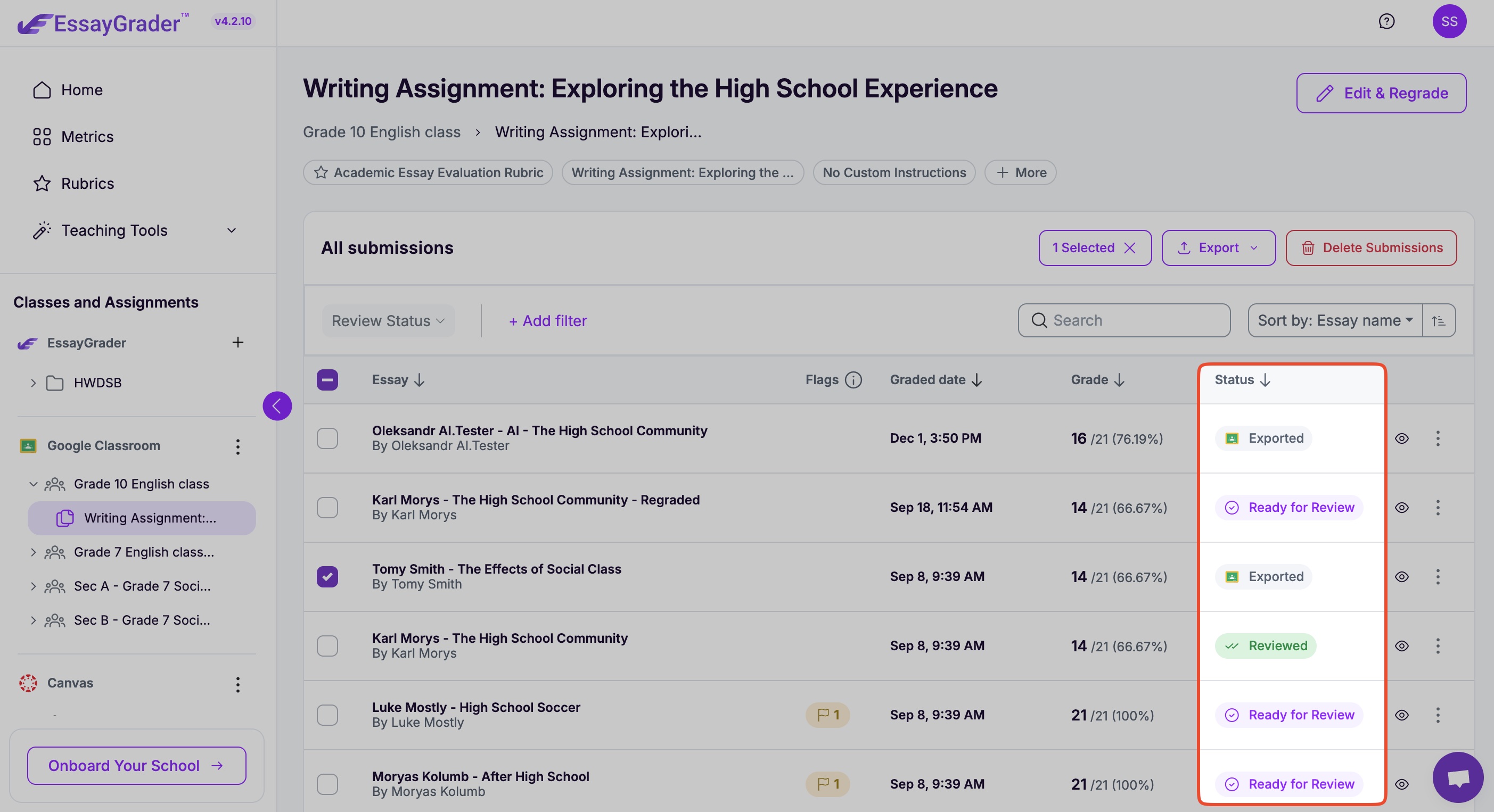Click into the Search field
This screenshot has height=812, width=1494.
tap(1131, 320)
